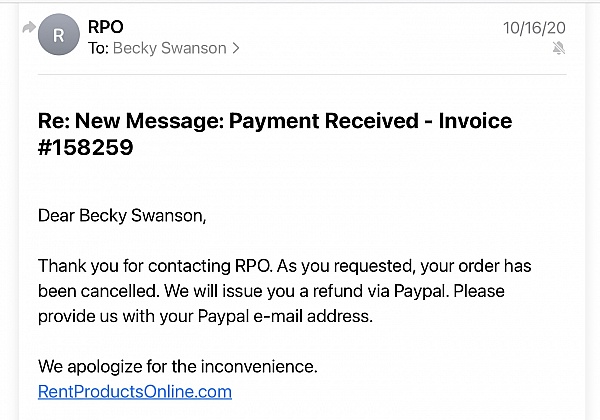
Task: Click the words "your order has"
Action: 476,266
